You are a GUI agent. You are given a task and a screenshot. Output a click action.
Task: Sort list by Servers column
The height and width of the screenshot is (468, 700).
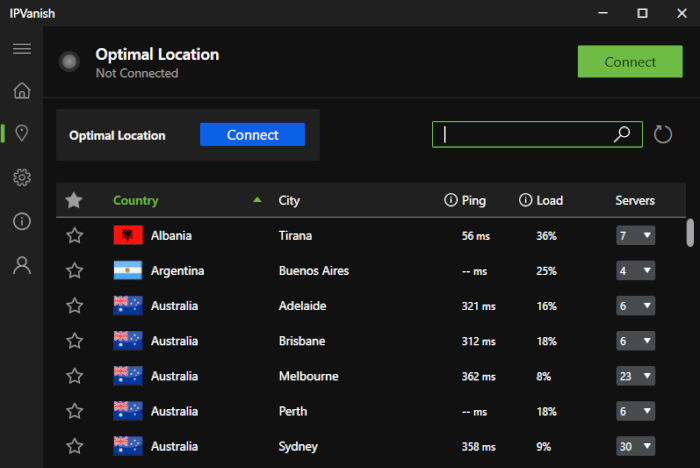635,201
